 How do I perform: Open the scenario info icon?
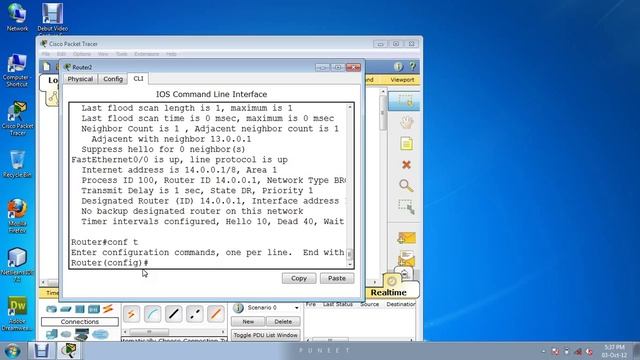pos(238,308)
